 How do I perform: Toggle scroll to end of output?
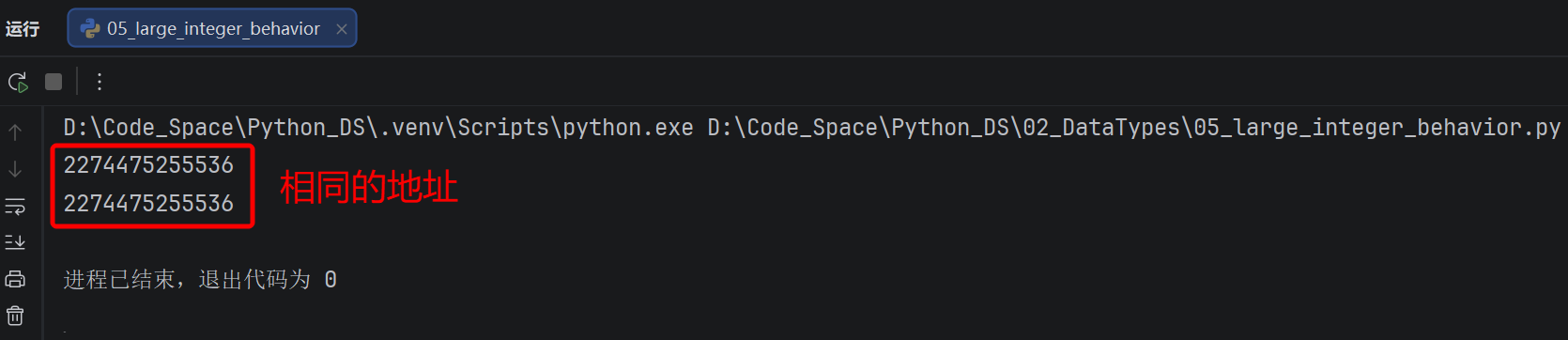tap(15, 242)
